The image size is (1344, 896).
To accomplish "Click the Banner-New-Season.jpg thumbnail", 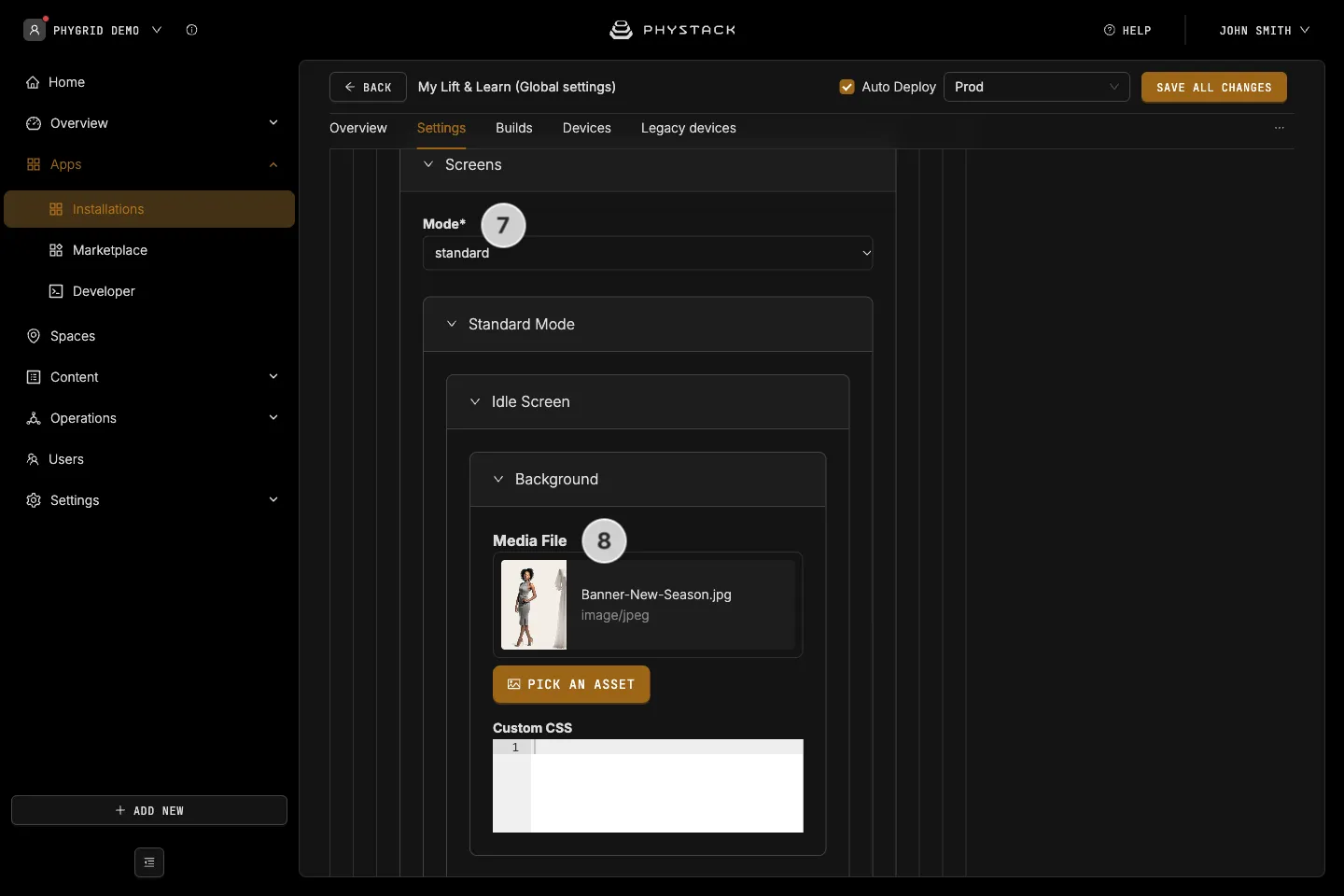I will (x=534, y=605).
